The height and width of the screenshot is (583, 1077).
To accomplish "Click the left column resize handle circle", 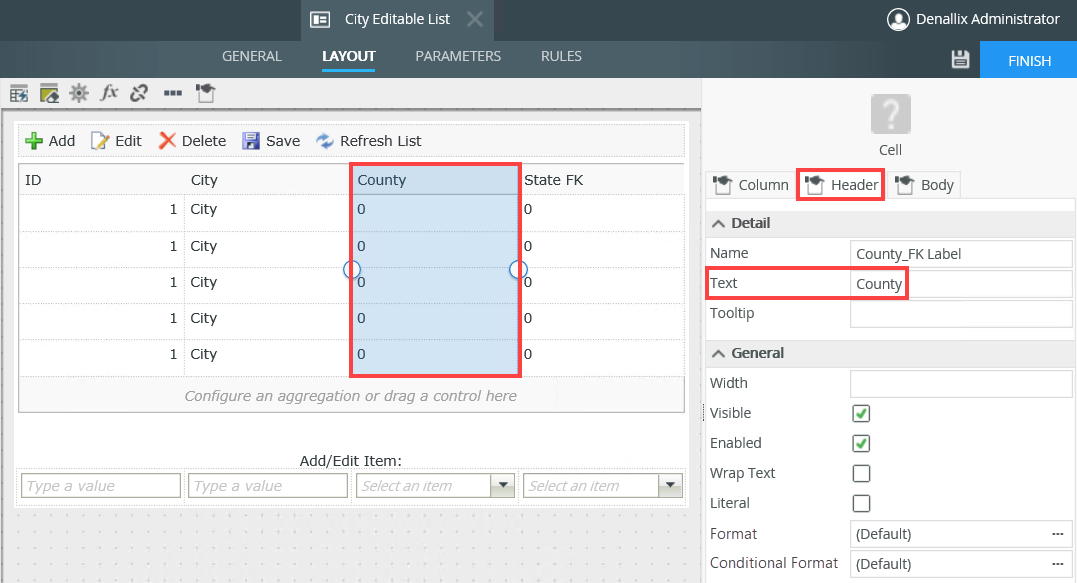I will coord(352,269).
